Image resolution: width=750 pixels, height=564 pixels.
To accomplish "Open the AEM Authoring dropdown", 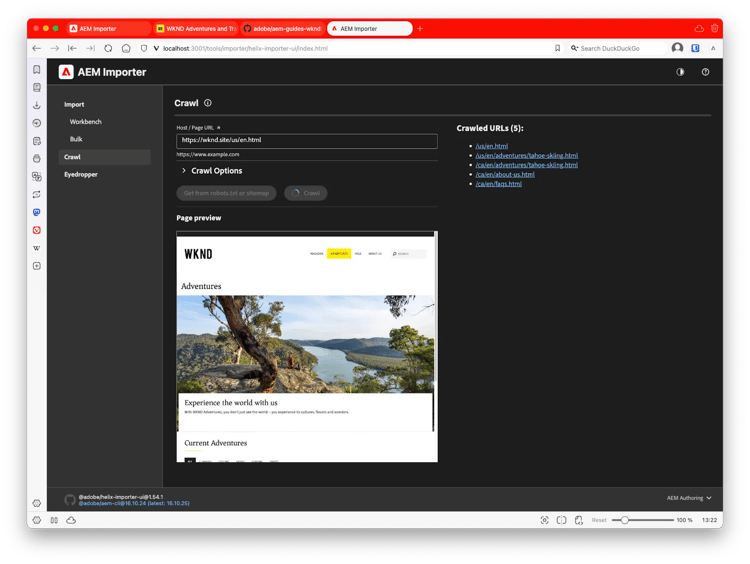I will pos(689,498).
